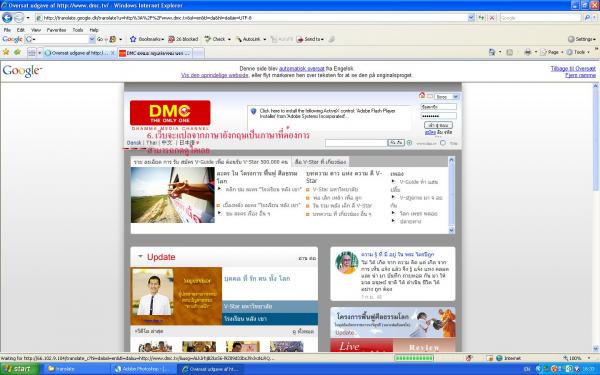Open the Favorites menu

(x=56, y=30)
